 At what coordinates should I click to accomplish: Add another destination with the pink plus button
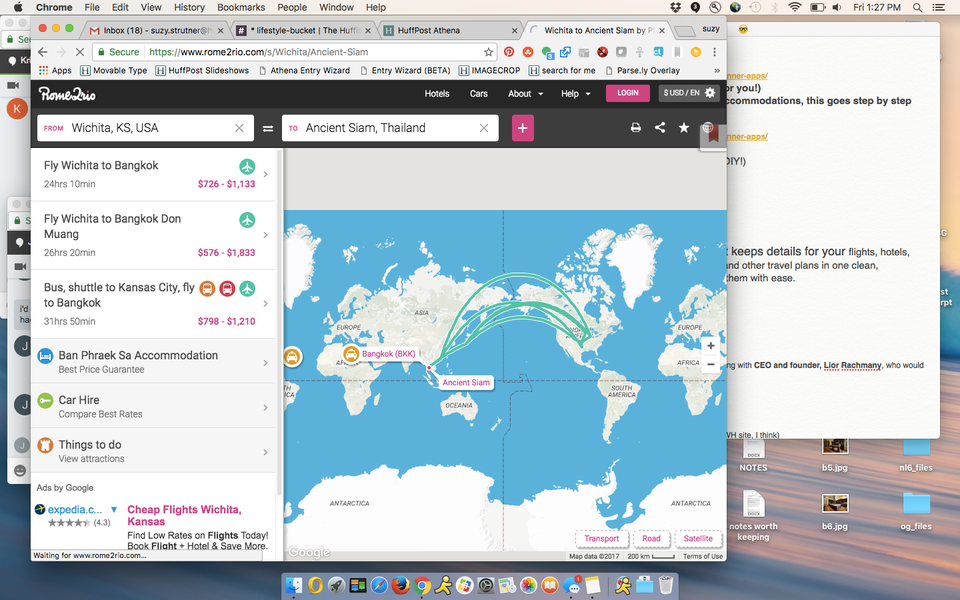click(522, 128)
